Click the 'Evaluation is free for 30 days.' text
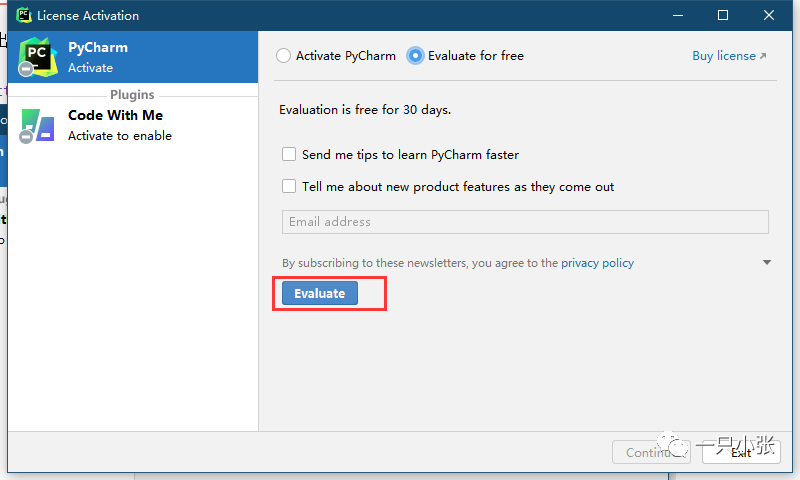800x480 pixels. (x=365, y=110)
